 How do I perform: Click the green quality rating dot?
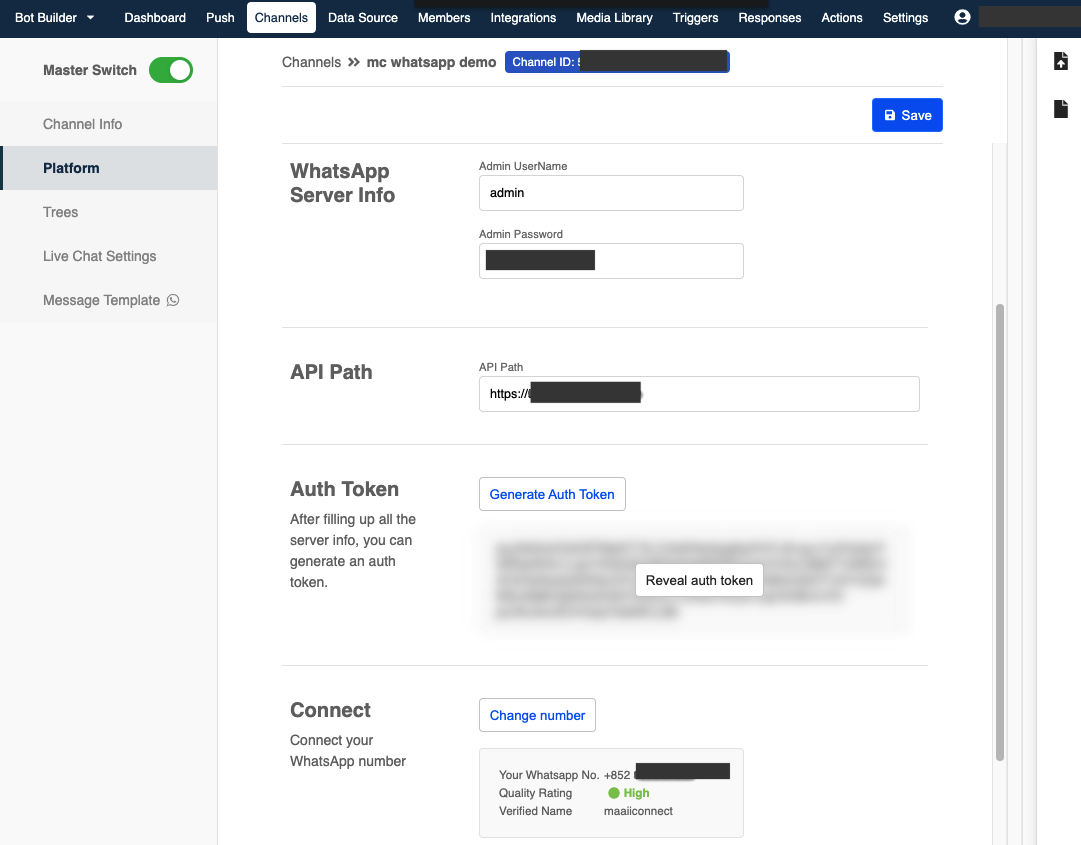(x=614, y=793)
